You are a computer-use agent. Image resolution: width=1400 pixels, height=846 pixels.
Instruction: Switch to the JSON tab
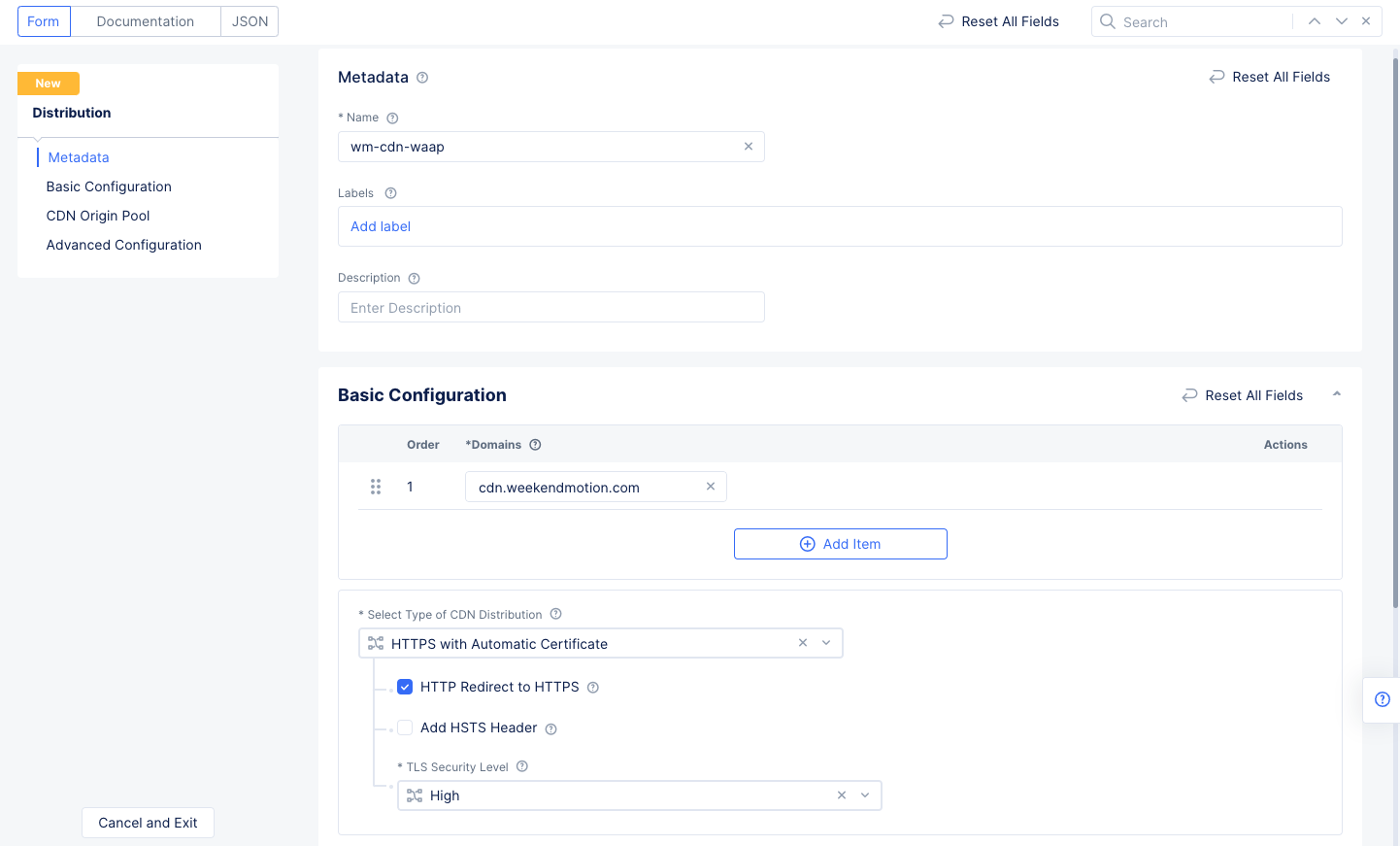pyautogui.click(x=250, y=21)
